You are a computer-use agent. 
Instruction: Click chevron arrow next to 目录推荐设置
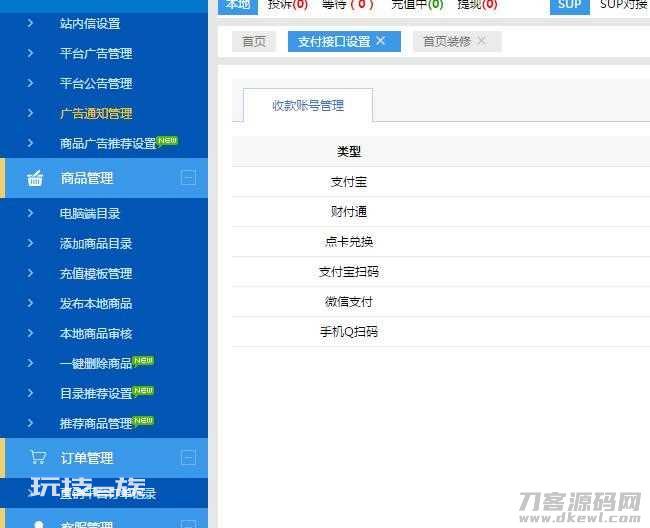pyautogui.click(x=30, y=393)
